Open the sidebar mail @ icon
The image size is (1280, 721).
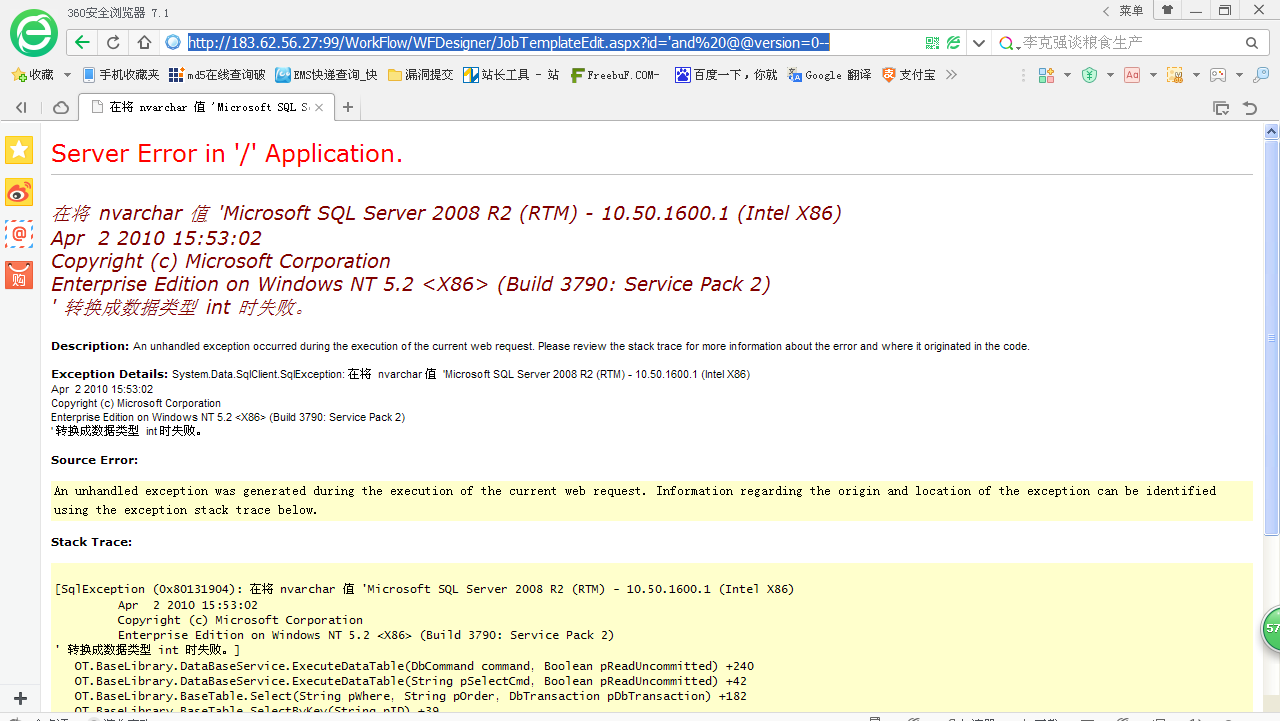click(19, 234)
